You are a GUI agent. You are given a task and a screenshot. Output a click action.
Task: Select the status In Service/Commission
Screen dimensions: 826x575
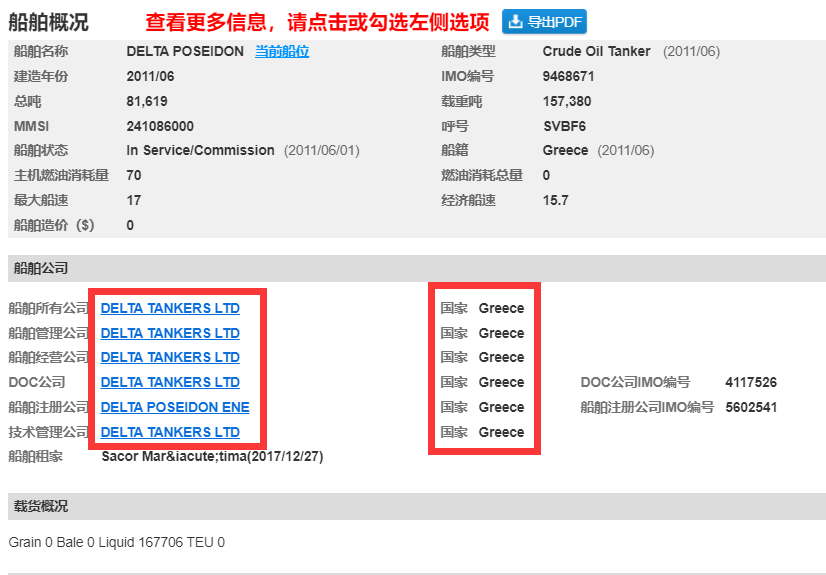200,151
